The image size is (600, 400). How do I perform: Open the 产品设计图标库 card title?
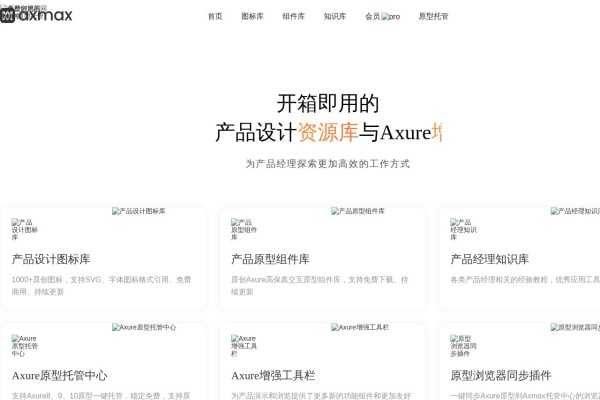(51, 259)
